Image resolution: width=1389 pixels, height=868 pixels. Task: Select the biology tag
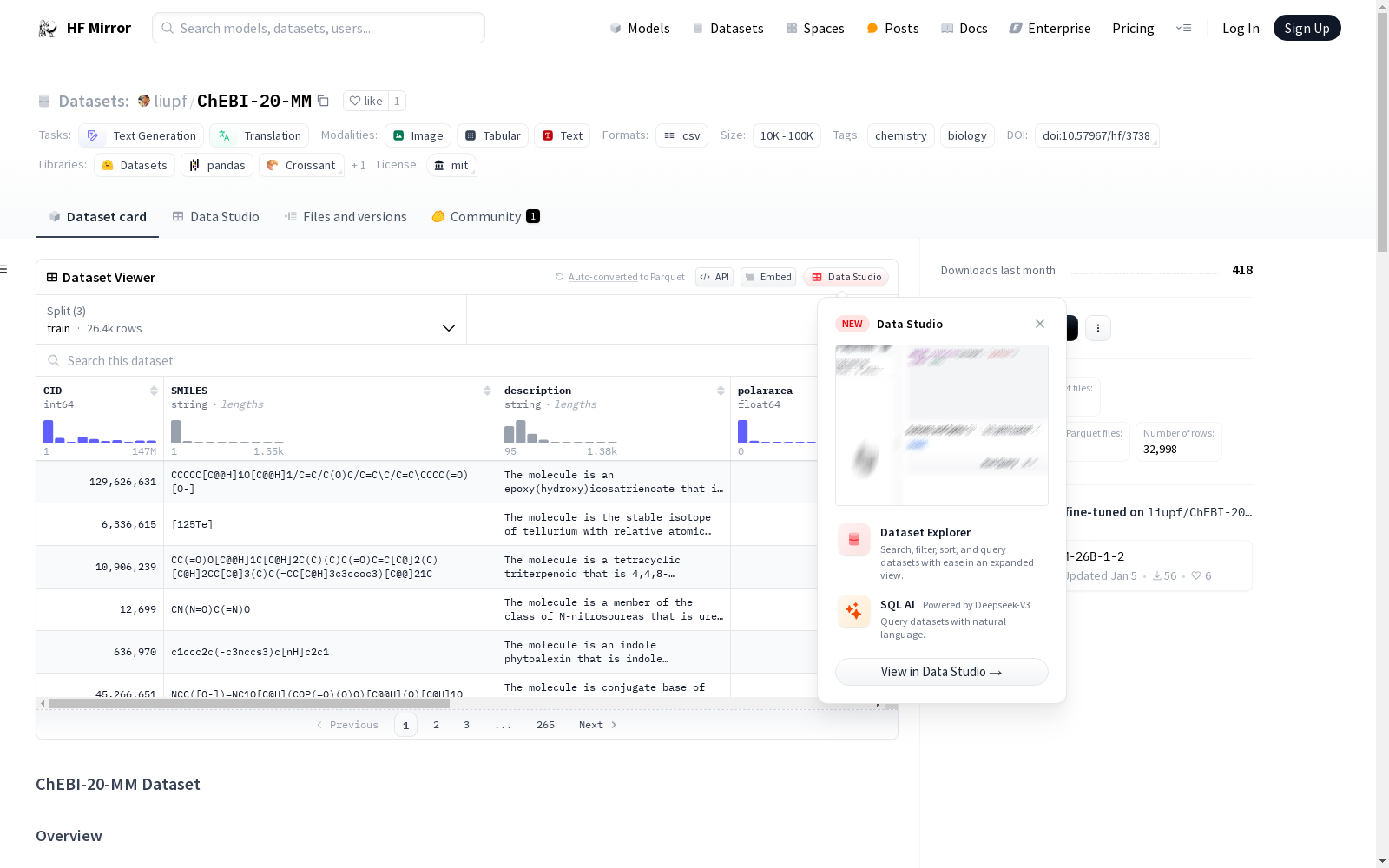967,135
